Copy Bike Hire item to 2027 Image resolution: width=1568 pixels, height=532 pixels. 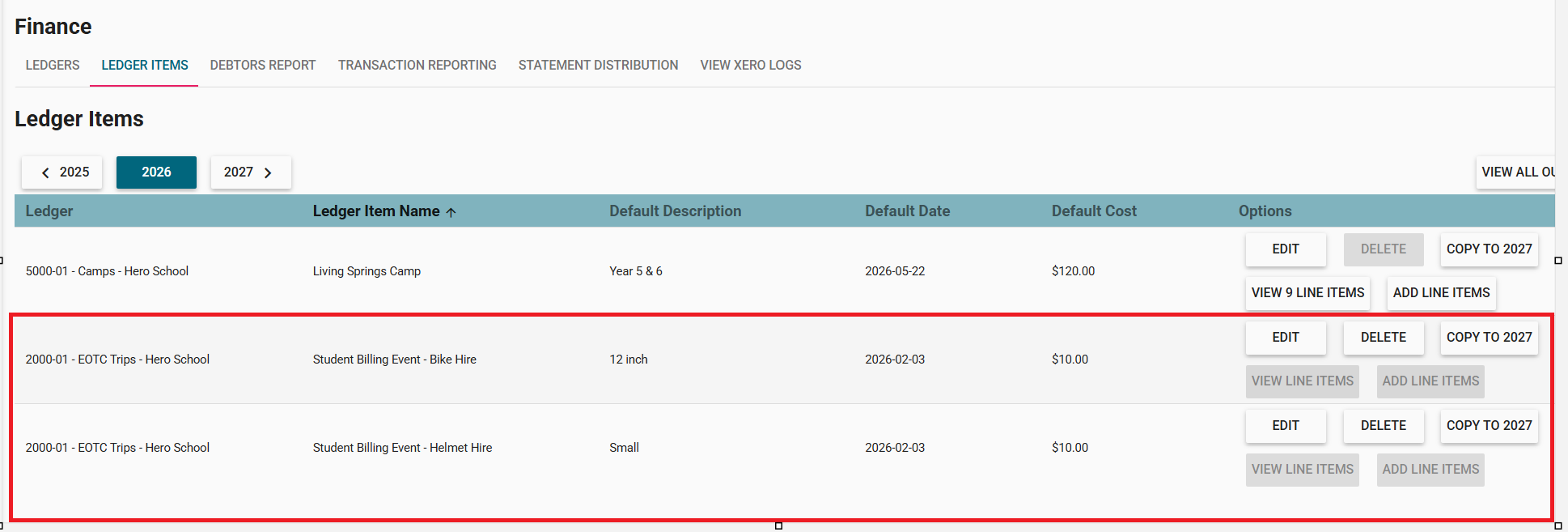point(1488,338)
